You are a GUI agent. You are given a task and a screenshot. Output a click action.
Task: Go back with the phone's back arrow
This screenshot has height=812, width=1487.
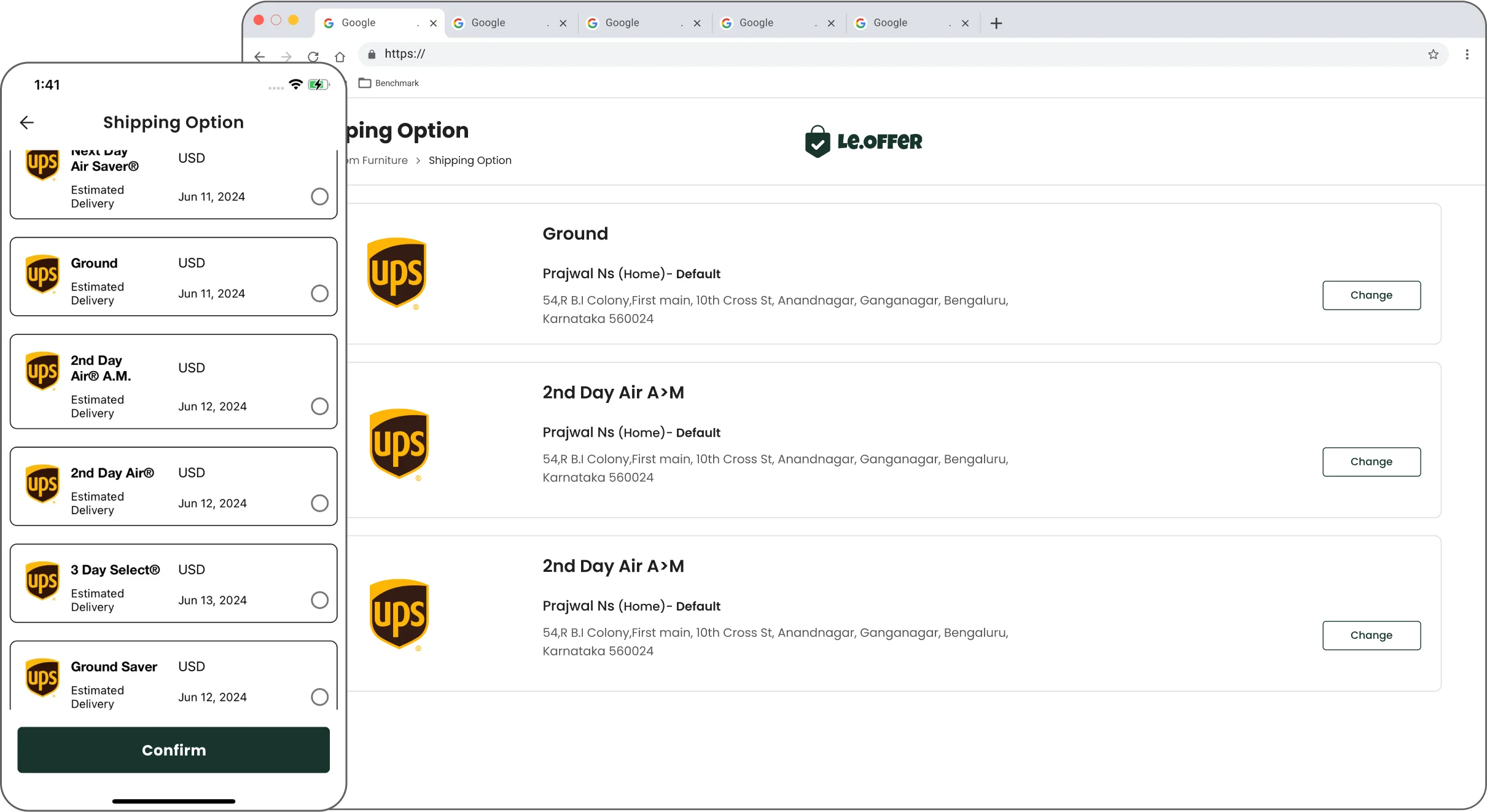coord(26,123)
